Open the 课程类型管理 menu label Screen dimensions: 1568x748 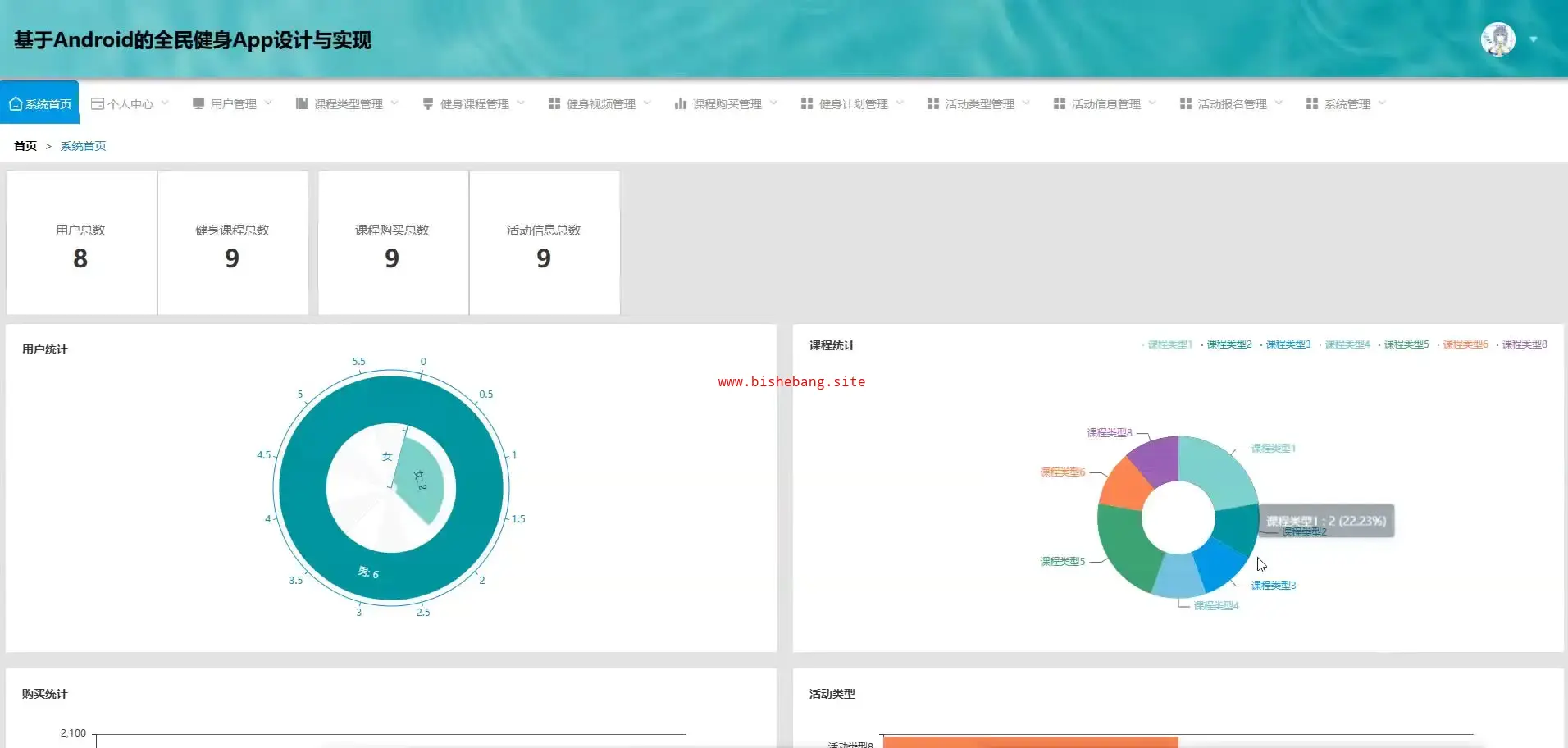coord(349,104)
